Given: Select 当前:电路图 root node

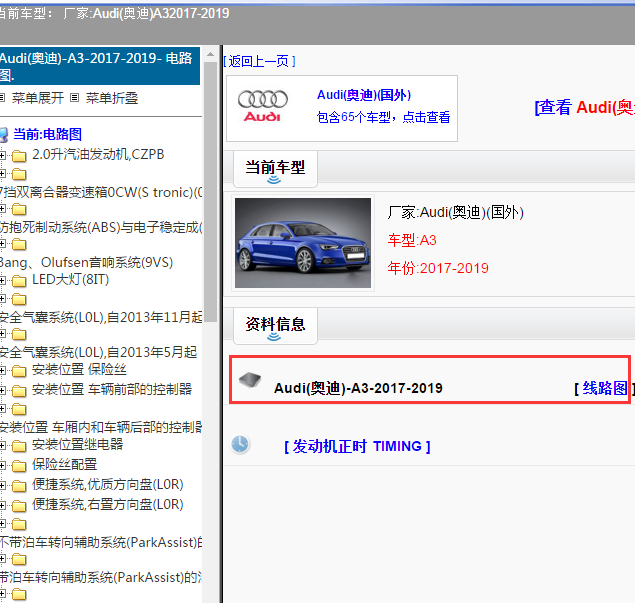Looking at the screenshot, I should tap(47, 134).
